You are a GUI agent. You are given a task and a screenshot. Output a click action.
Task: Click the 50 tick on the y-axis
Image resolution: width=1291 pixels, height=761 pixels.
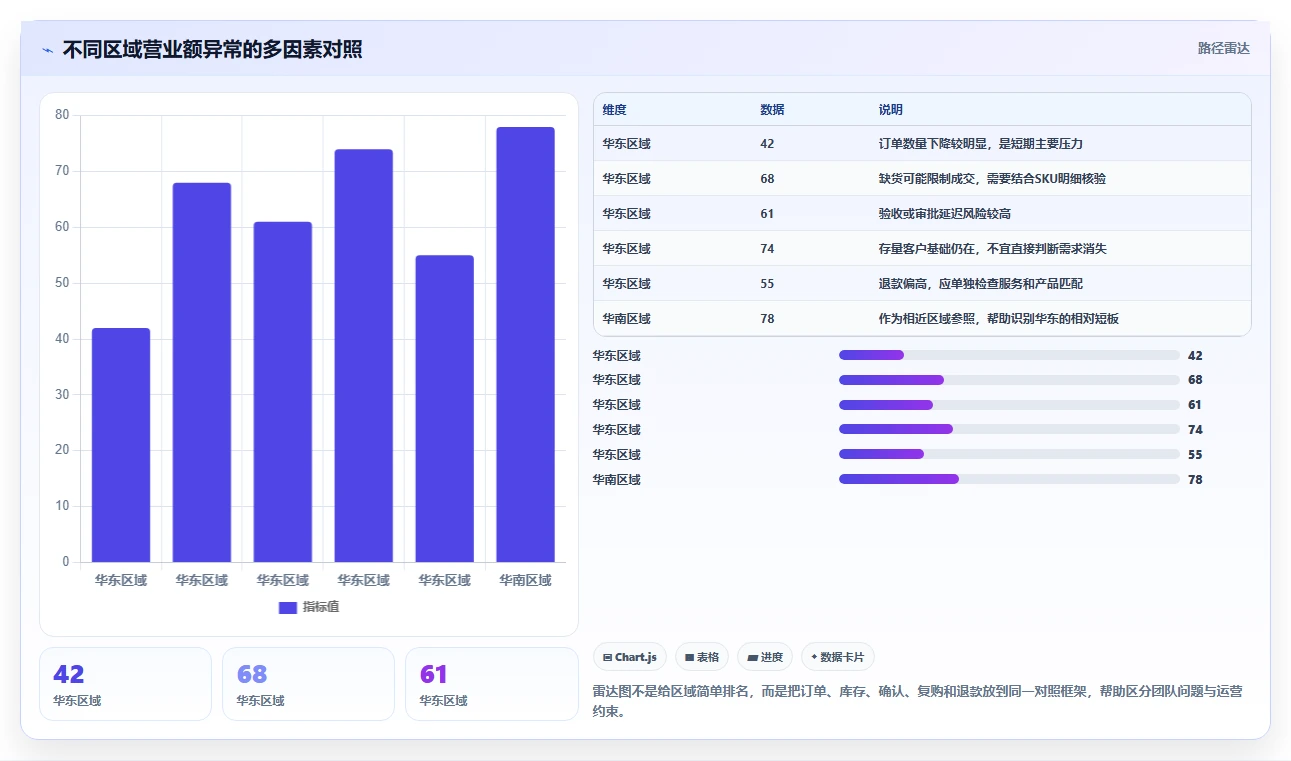(x=62, y=283)
